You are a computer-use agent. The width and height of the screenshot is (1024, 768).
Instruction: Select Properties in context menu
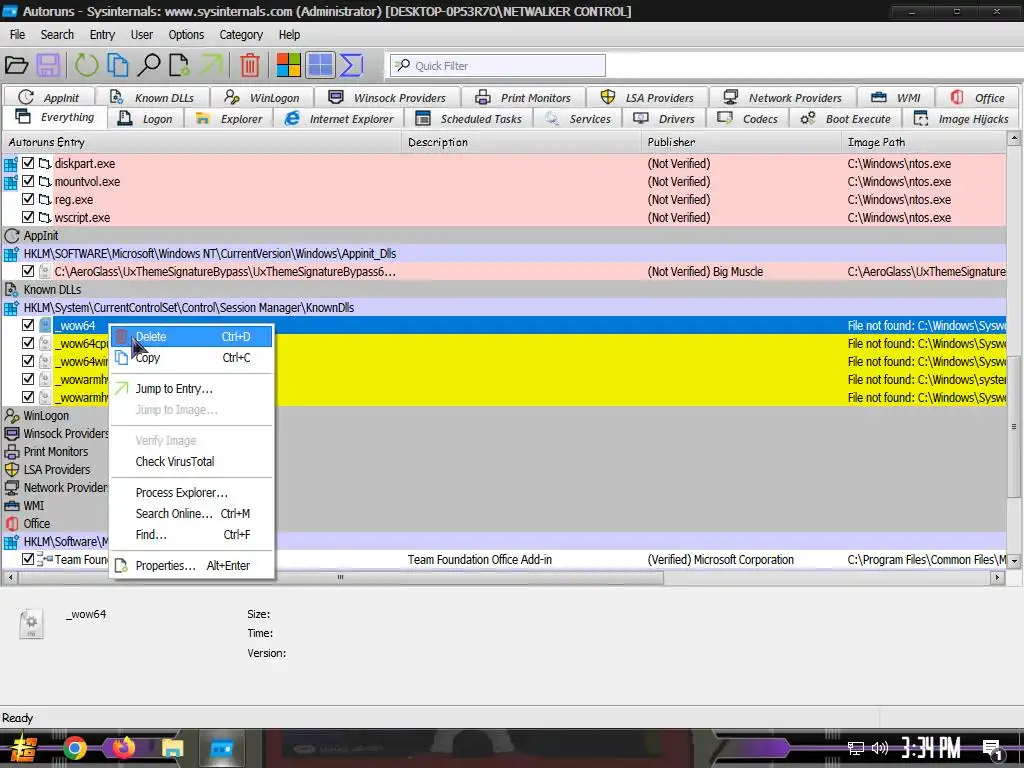tap(191, 566)
